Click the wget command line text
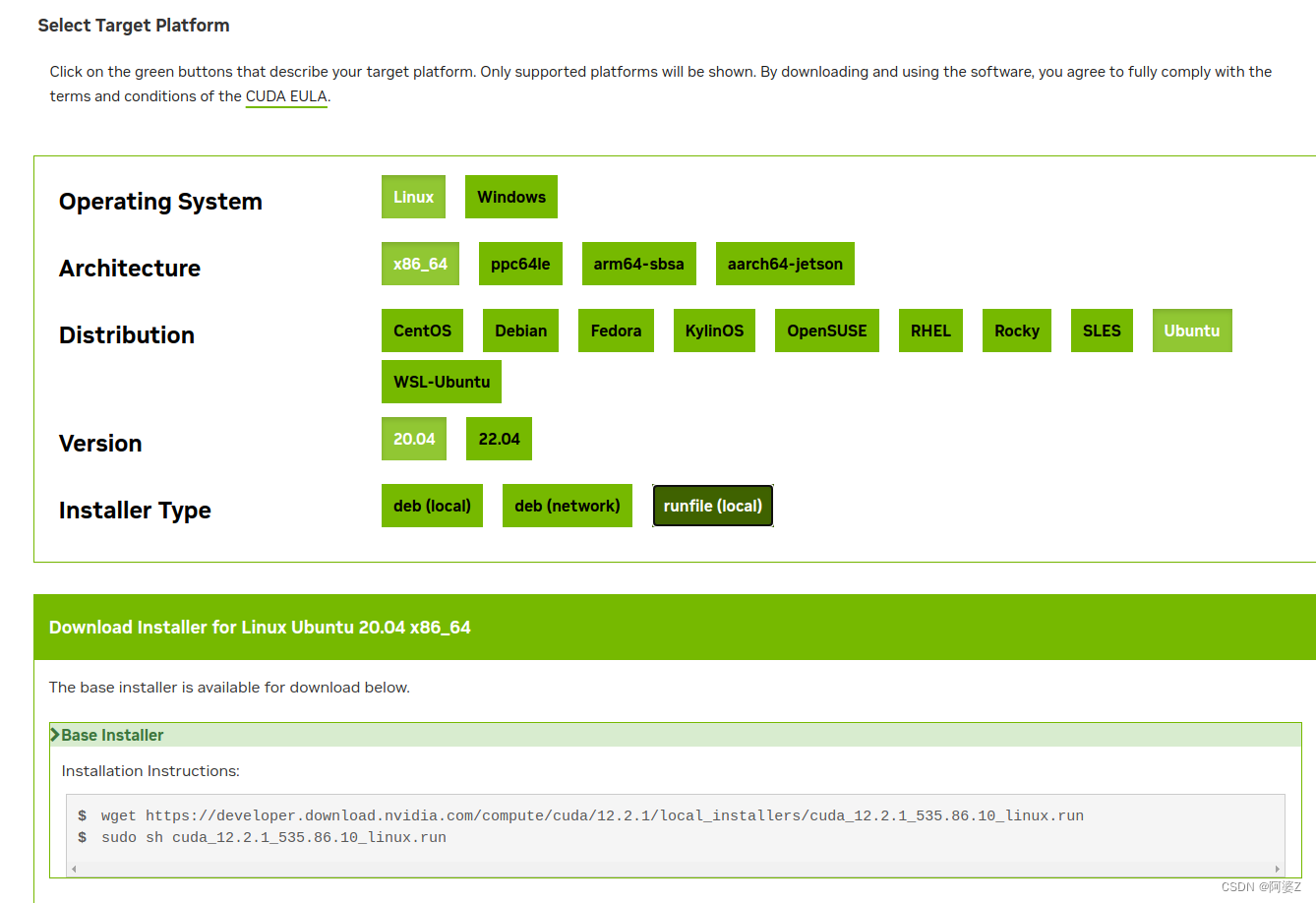 coord(592,815)
